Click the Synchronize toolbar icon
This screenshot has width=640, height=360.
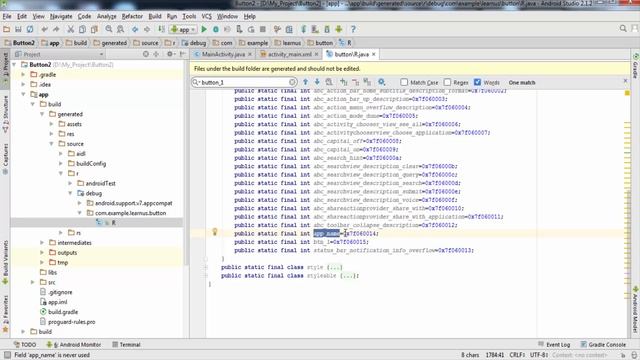[x=30, y=29]
